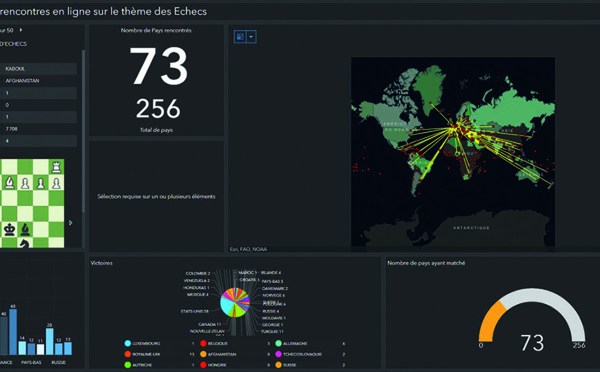The width and height of the screenshot is (600, 372).
Task: Click the large 73 countries indicator
Action: pos(158,66)
